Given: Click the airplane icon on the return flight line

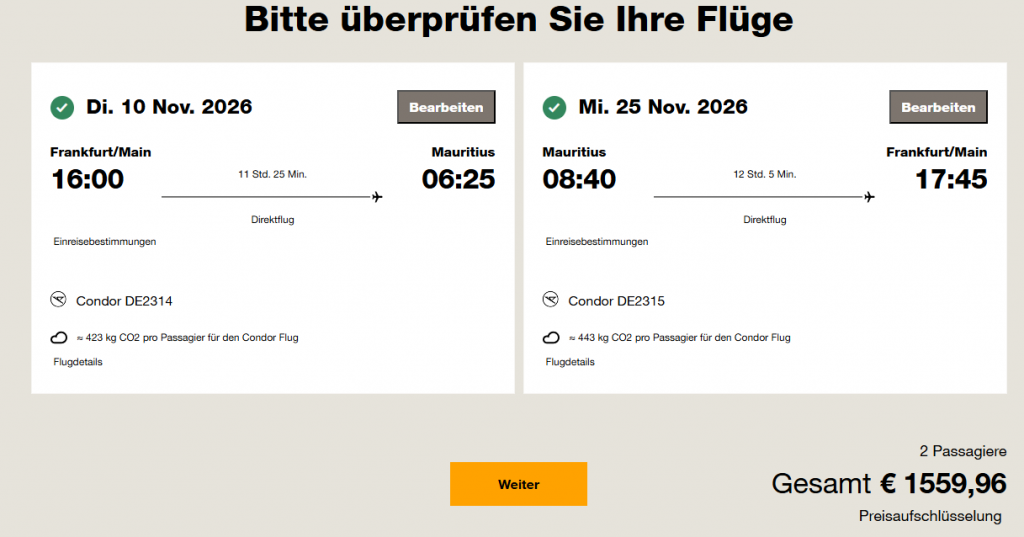Looking at the screenshot, I should click(869, 197).
